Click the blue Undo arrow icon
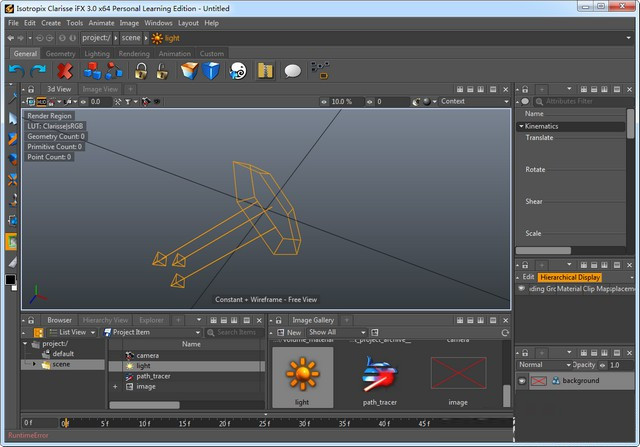This screenshot has width=640, height=447. (x=17, y=71)
